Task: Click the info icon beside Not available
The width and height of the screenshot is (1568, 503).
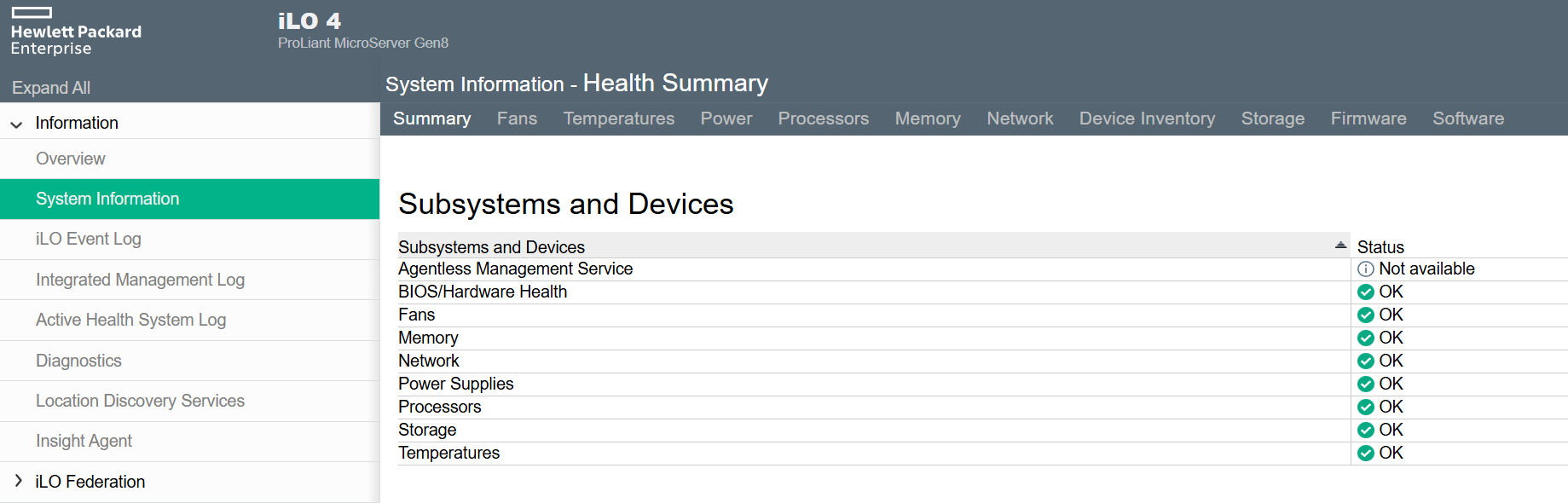Action: (1365, 269)
